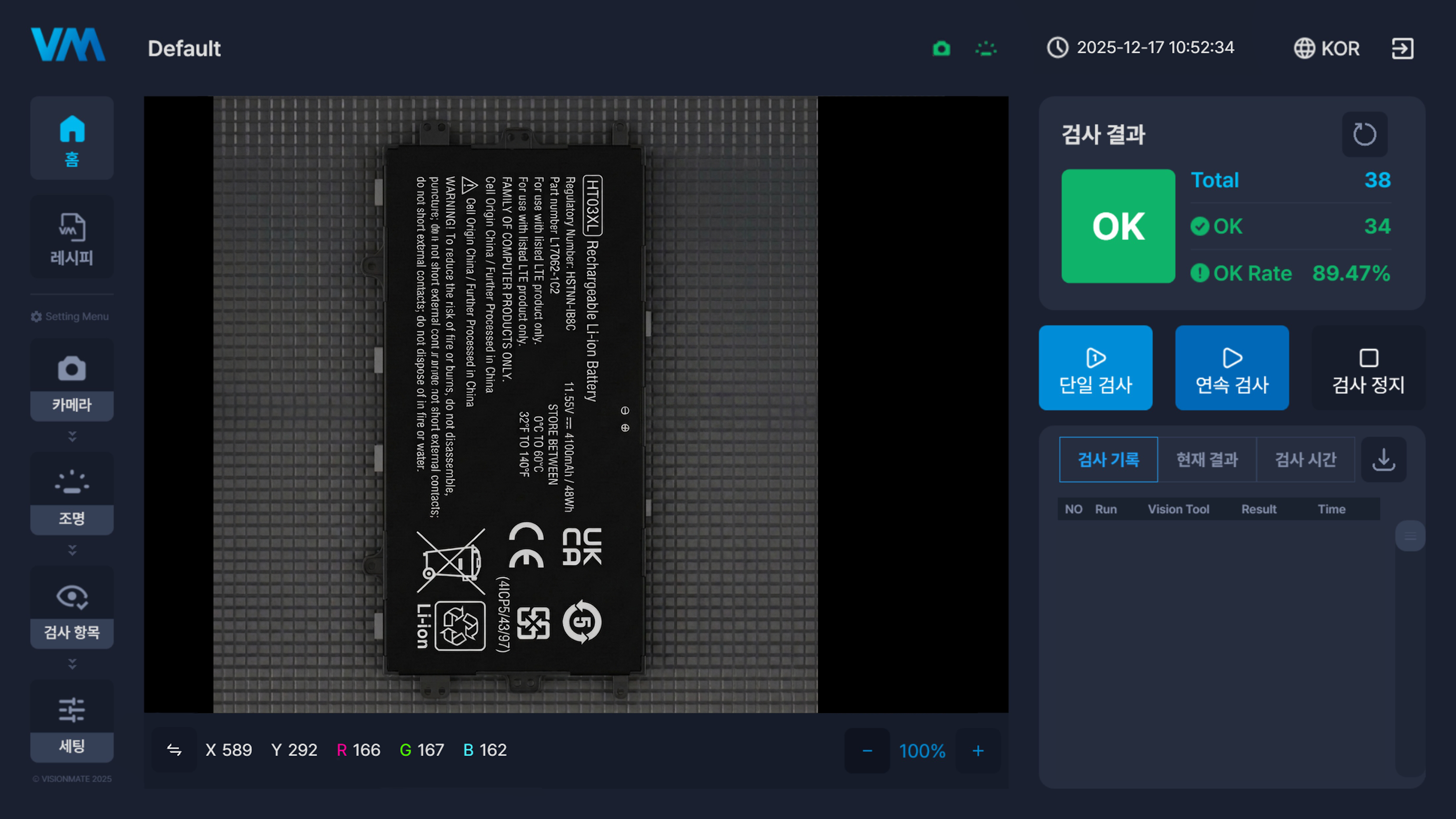Click the Result column header

point(1259,509)
